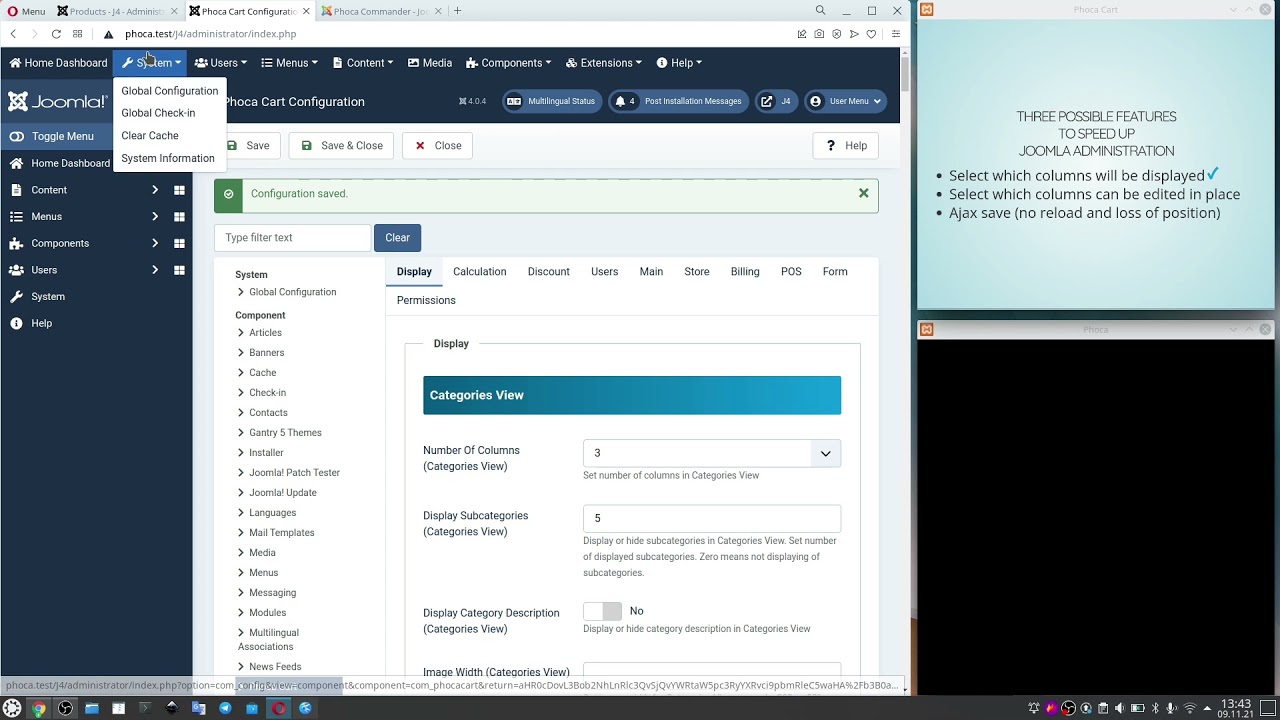
Task: Click the snapshot camera icon in address bar
Action: tap(819, 34)
